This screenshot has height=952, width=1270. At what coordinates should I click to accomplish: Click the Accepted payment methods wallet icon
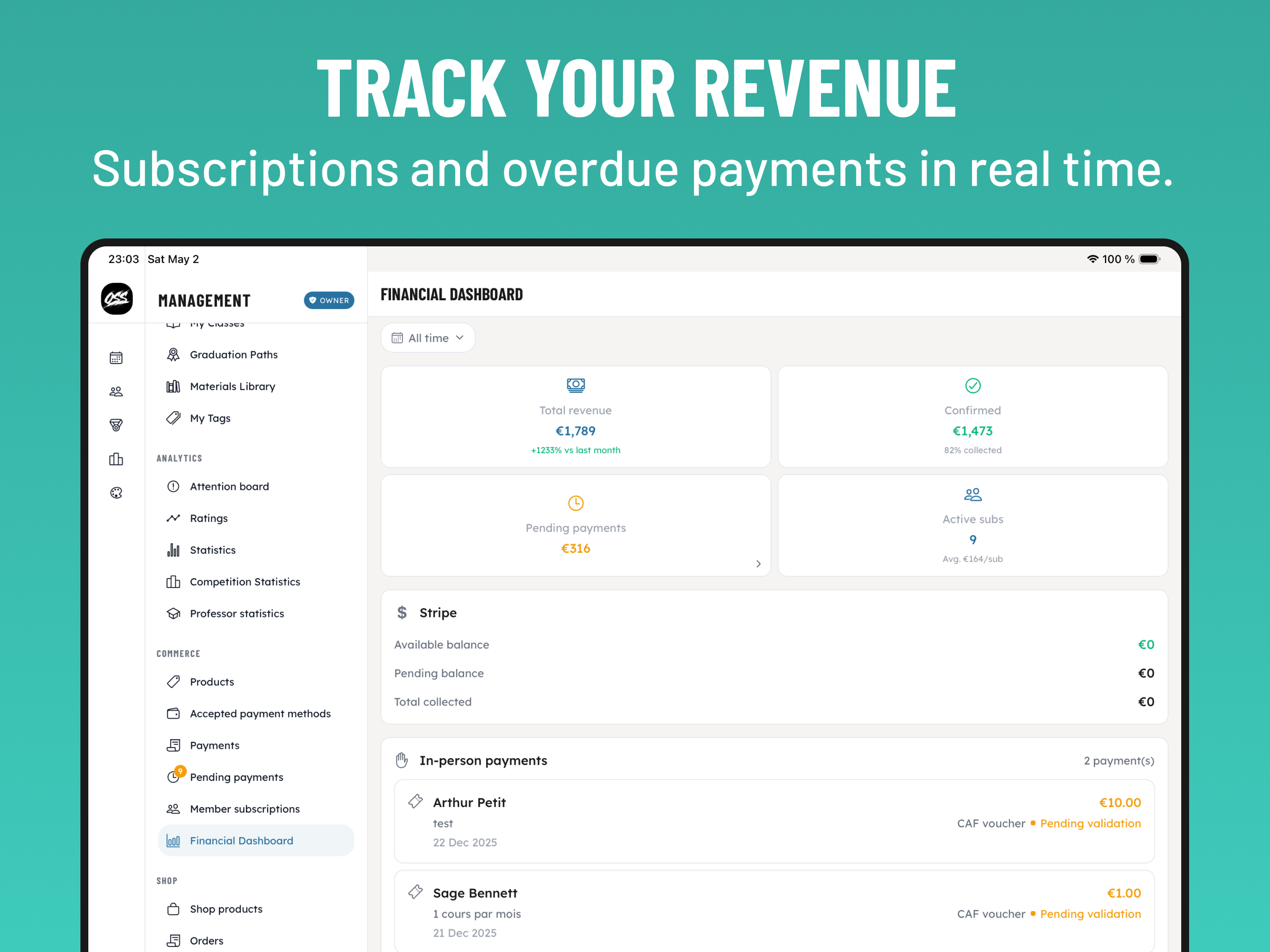(173, 714)
